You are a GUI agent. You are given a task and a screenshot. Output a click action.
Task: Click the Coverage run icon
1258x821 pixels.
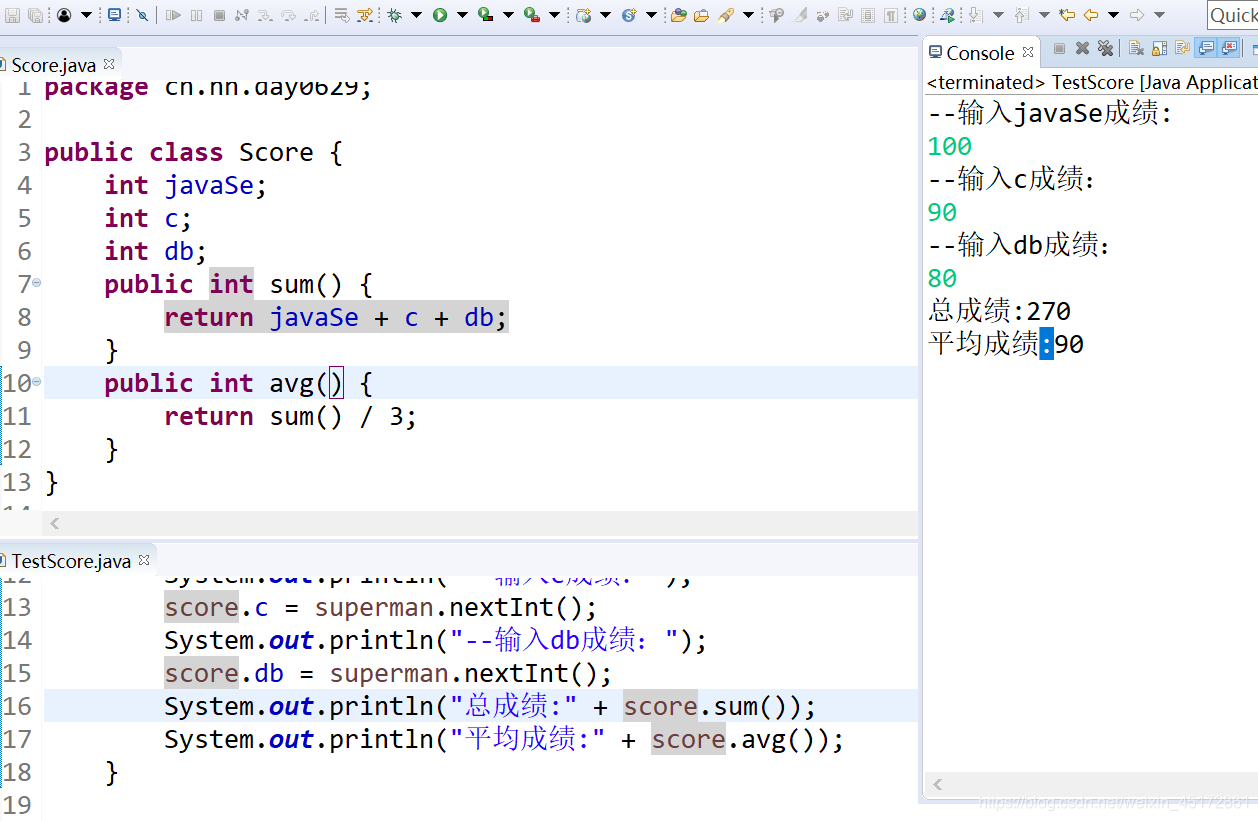click(x=485, y=15)
